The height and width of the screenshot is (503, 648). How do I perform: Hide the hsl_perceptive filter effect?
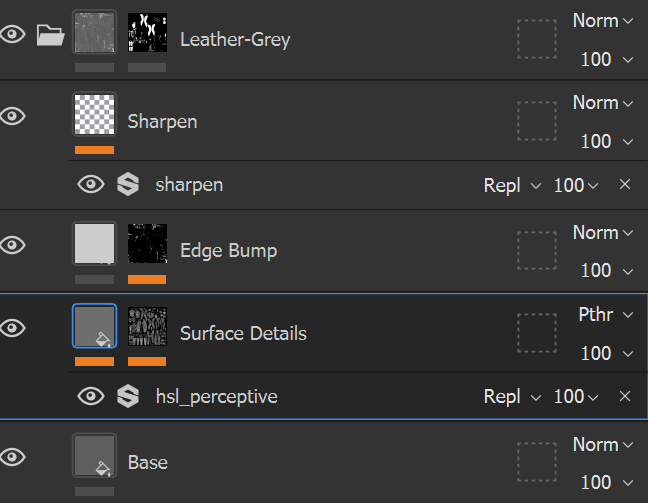(x=91, y=396)
